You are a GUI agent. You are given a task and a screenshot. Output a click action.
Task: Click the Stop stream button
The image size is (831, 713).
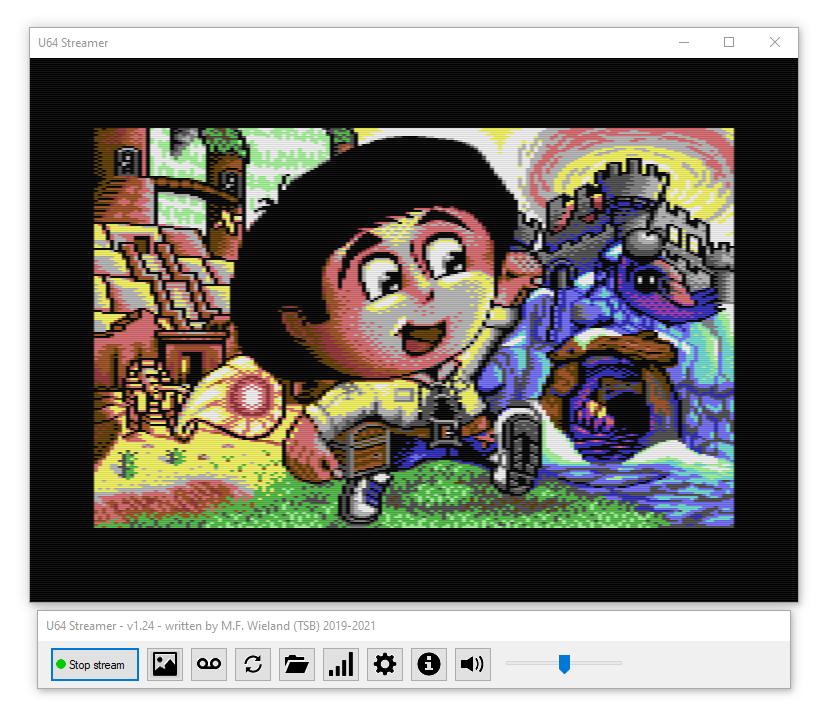95,665
